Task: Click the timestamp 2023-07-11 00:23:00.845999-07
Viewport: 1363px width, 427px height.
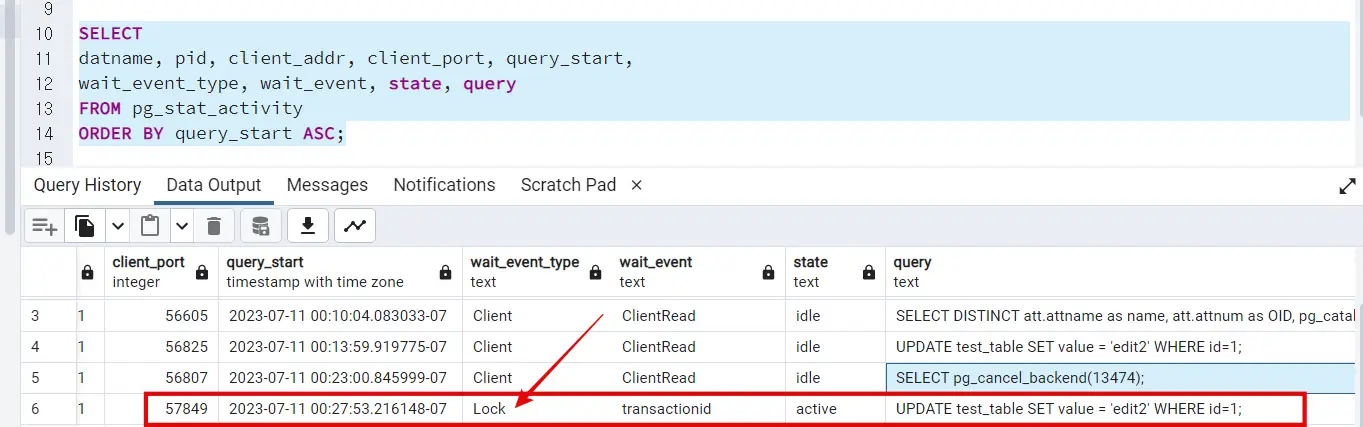Action: 338,378
